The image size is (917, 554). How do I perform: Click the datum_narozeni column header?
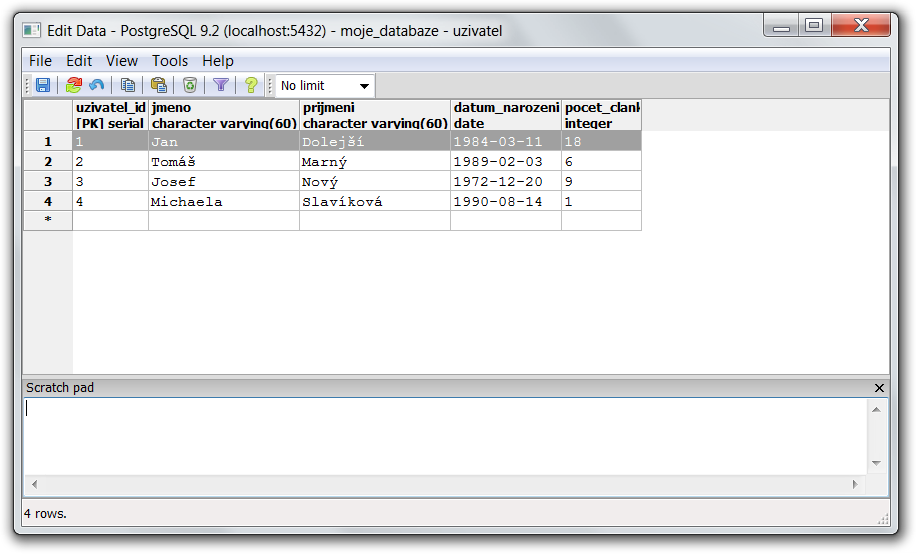tap(505, 115)
